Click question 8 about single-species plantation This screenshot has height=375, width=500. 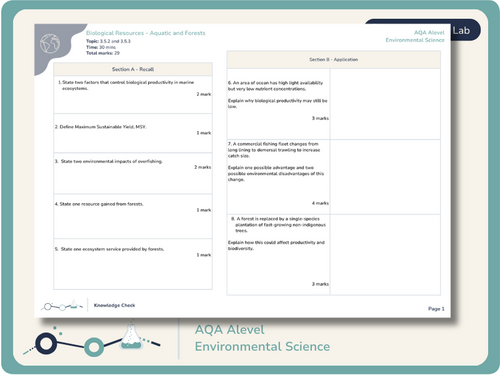[x=278, y=225]
